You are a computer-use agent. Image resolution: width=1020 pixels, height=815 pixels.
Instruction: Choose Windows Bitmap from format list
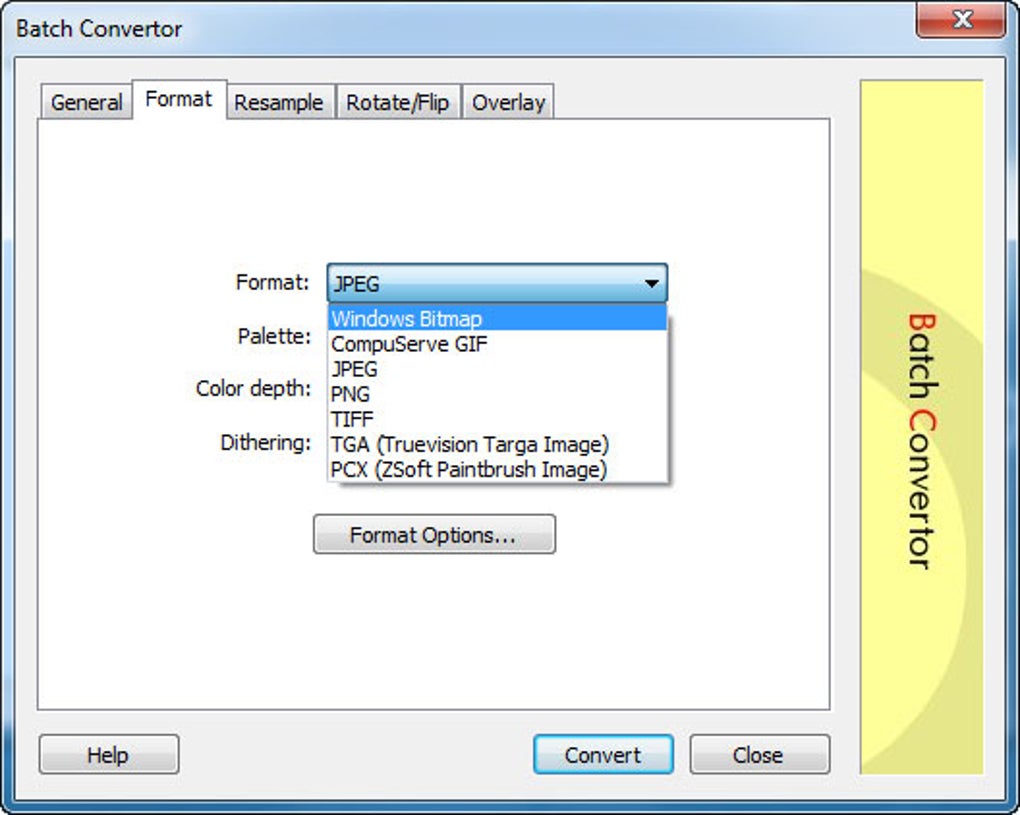pyautogui.click(x=497, y=319)
